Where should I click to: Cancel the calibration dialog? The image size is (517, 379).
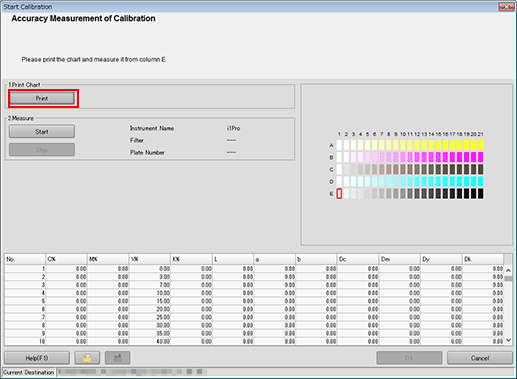click(x=480, y=358)
